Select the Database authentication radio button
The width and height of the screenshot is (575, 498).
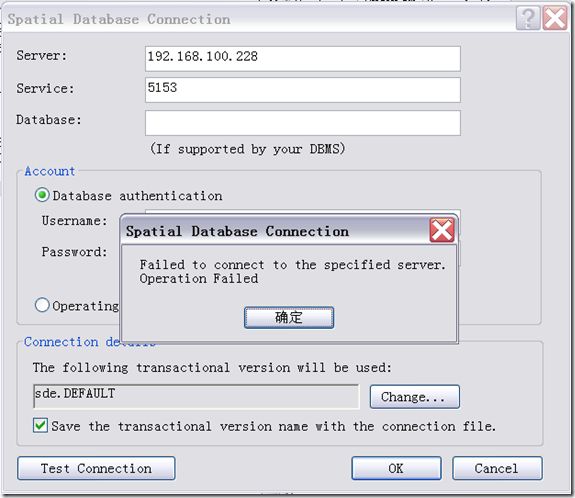[42, 195]
